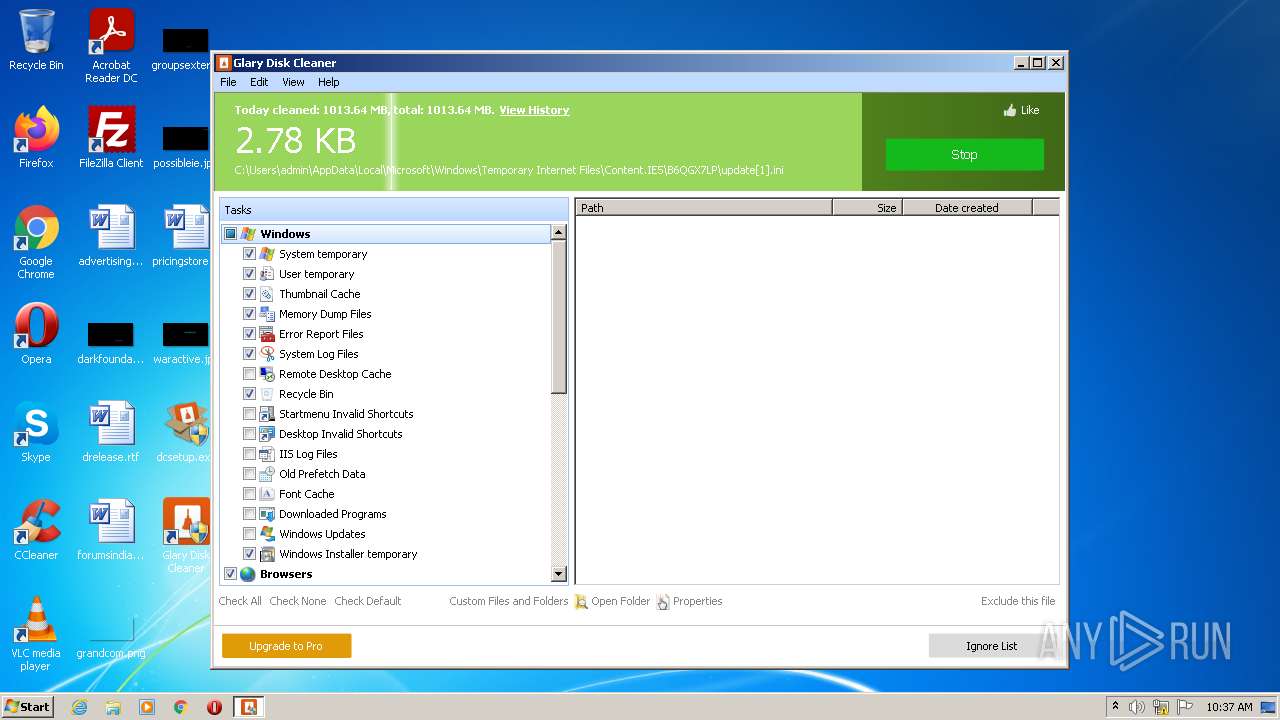Click the Memory Dump Files icon
Image resolution: width=1280 pixels, height=720 pixels.
[267, 314]
